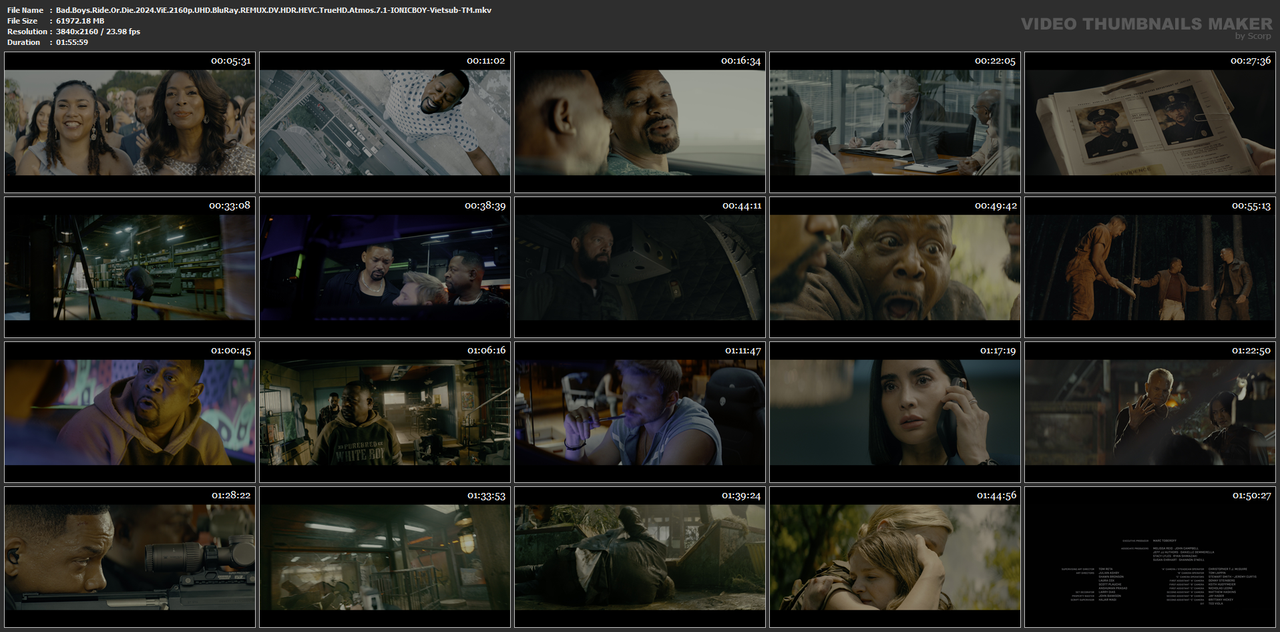Click the duration value 01:55:59
The image size is (1280, 632).
click(72, 42)
